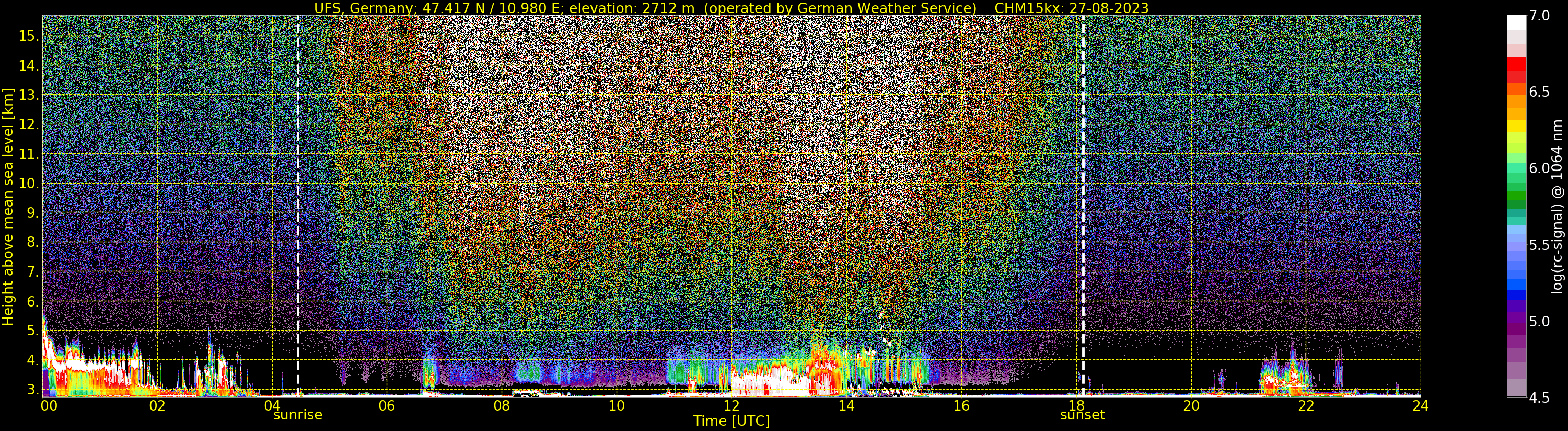The width and height of the screenshot is (1568, 431).
Task: Click the "10" time tick label
Action: tap(617, 405)
